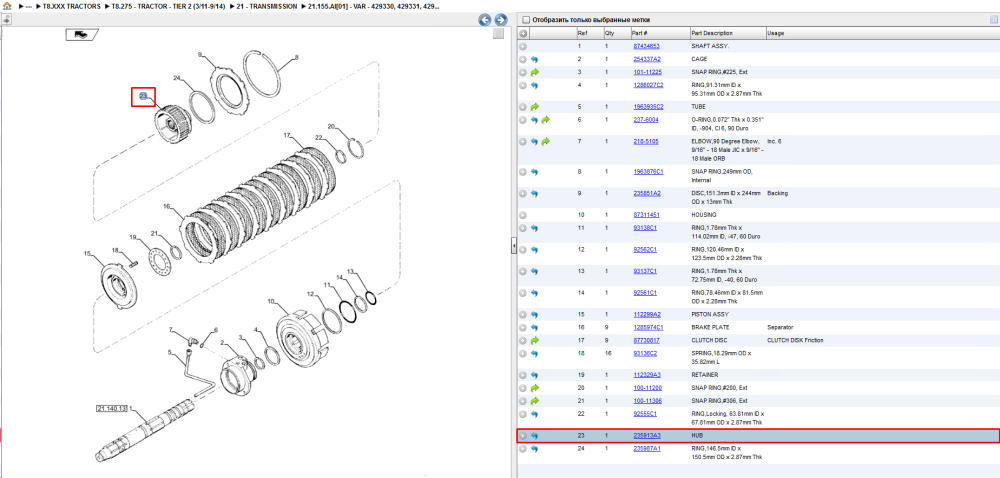Select the 'CLUTCH DISK Friction' usage text
Image resolution: width=1000 pixels, height=478 pixels.
[x=795, y=340]
